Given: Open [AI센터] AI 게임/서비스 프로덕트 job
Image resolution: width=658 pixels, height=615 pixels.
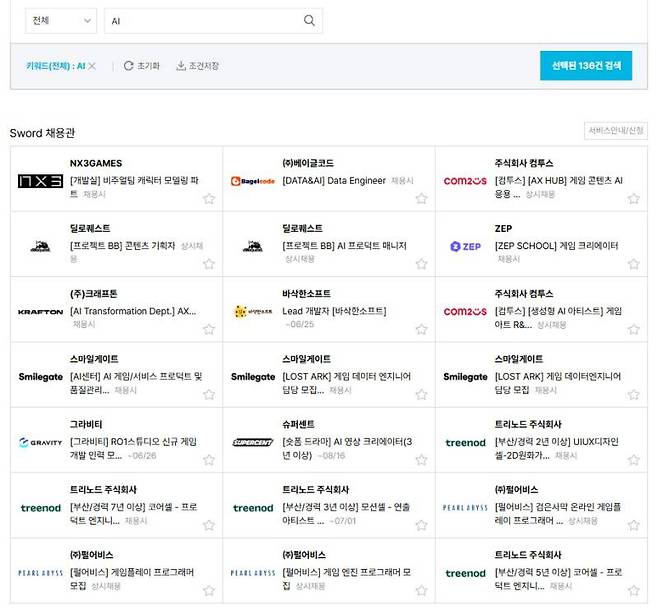Looking at the screenshot, I should pyautogui.click(x=136, y=383).
